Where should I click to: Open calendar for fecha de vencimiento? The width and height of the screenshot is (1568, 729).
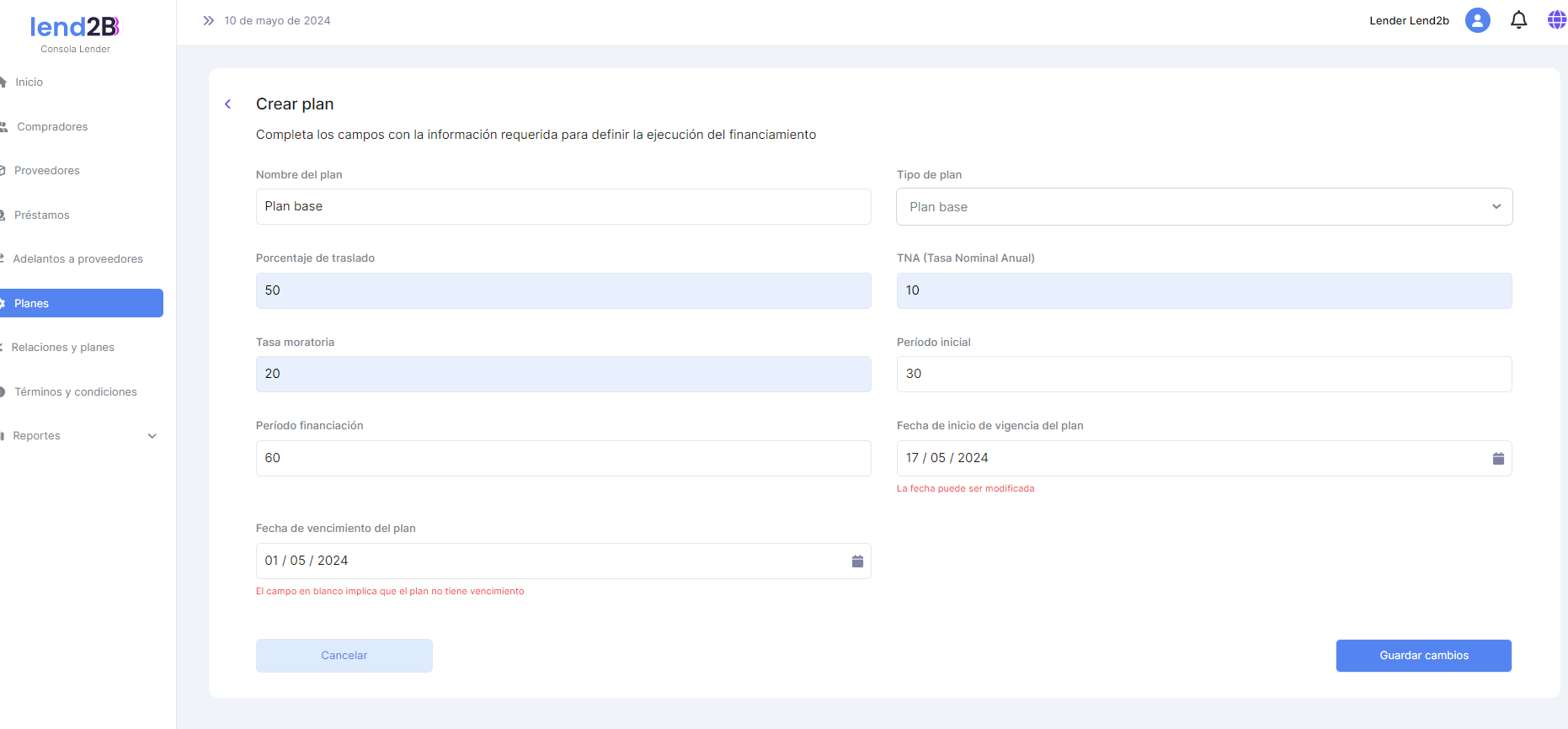[x=857, y=561]
